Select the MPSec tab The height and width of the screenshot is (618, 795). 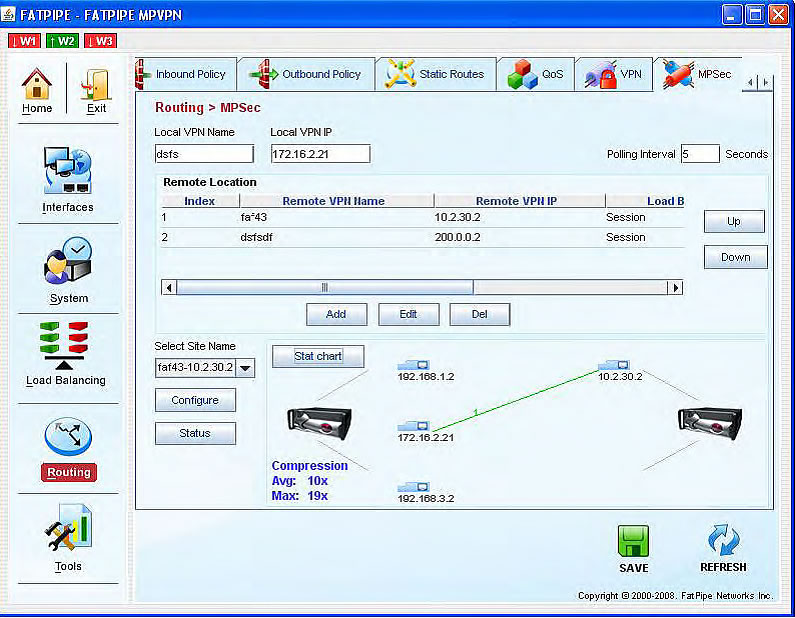pyautogui.click(x=697, y=74)
